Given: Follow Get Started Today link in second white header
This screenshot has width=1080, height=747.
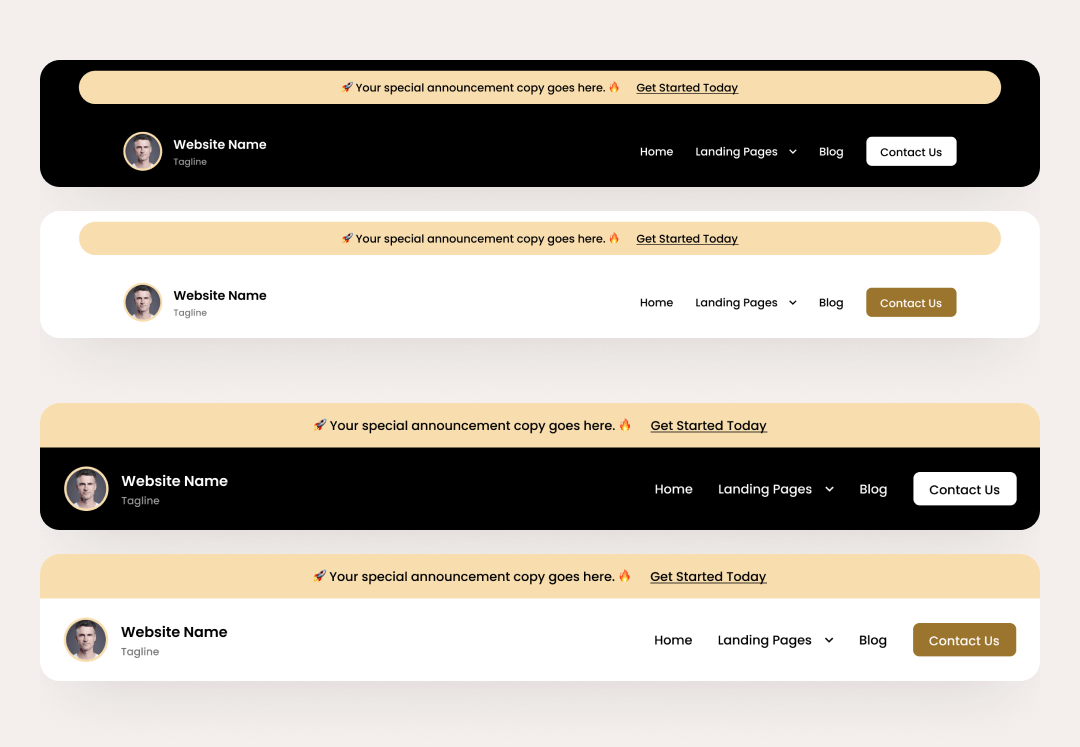Looking at the screenshot, I should click(687, 238).
